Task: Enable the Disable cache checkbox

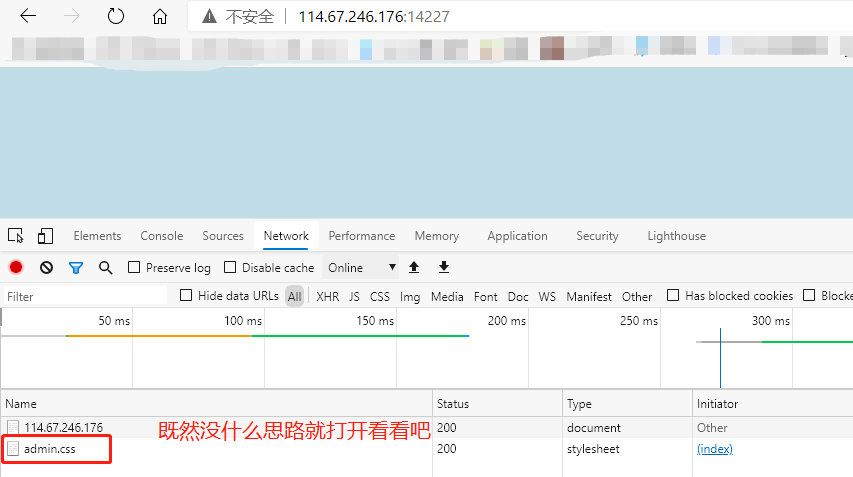Action: tap(230, 267)
